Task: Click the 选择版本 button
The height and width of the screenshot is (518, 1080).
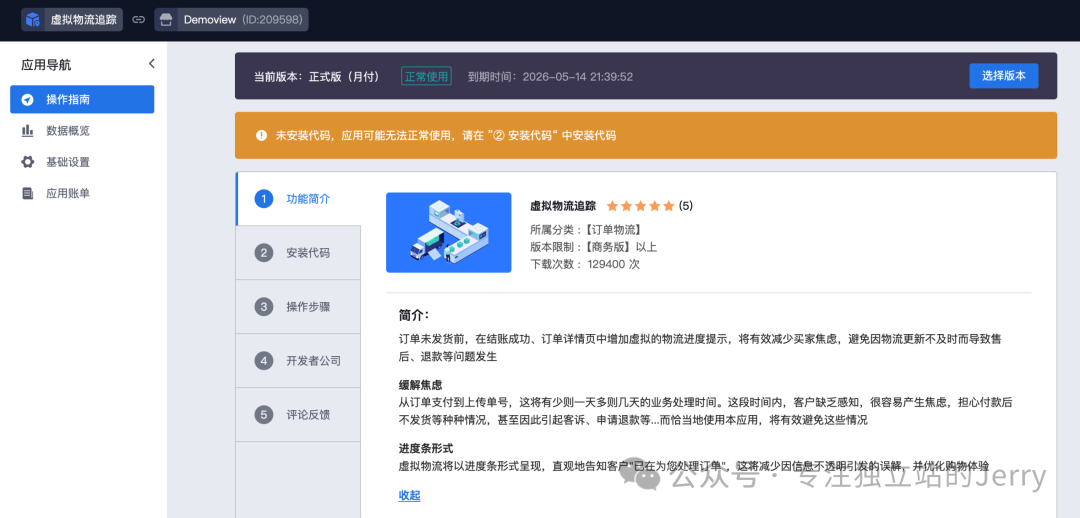Action: (x=1004, y=76)
